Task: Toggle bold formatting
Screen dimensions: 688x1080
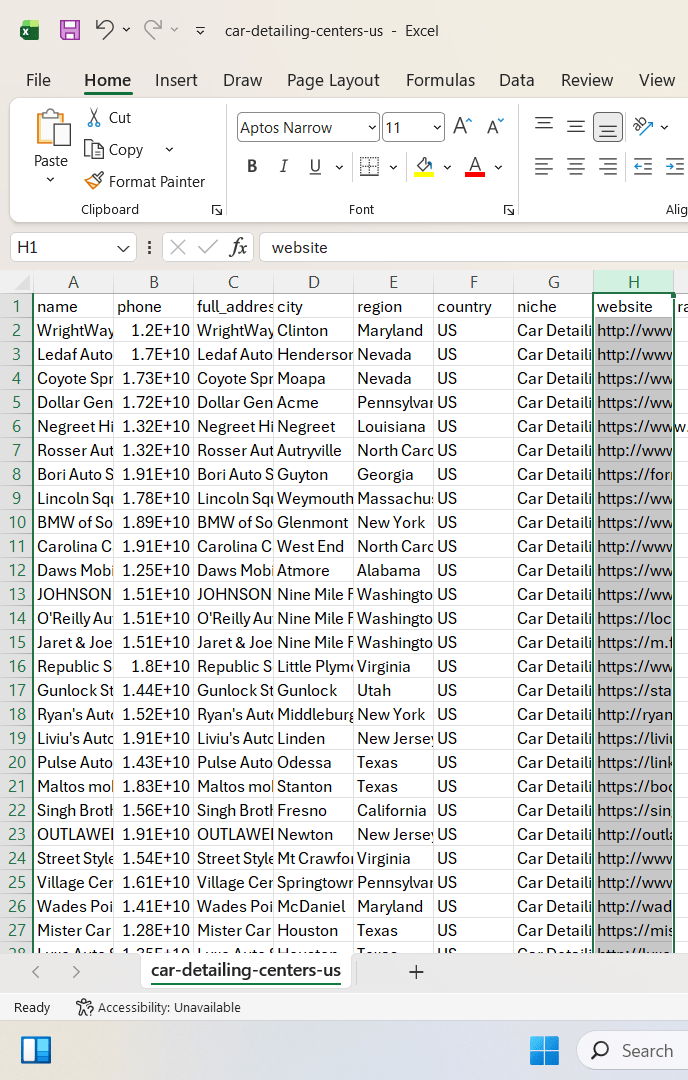Action: tap(252, 167)
